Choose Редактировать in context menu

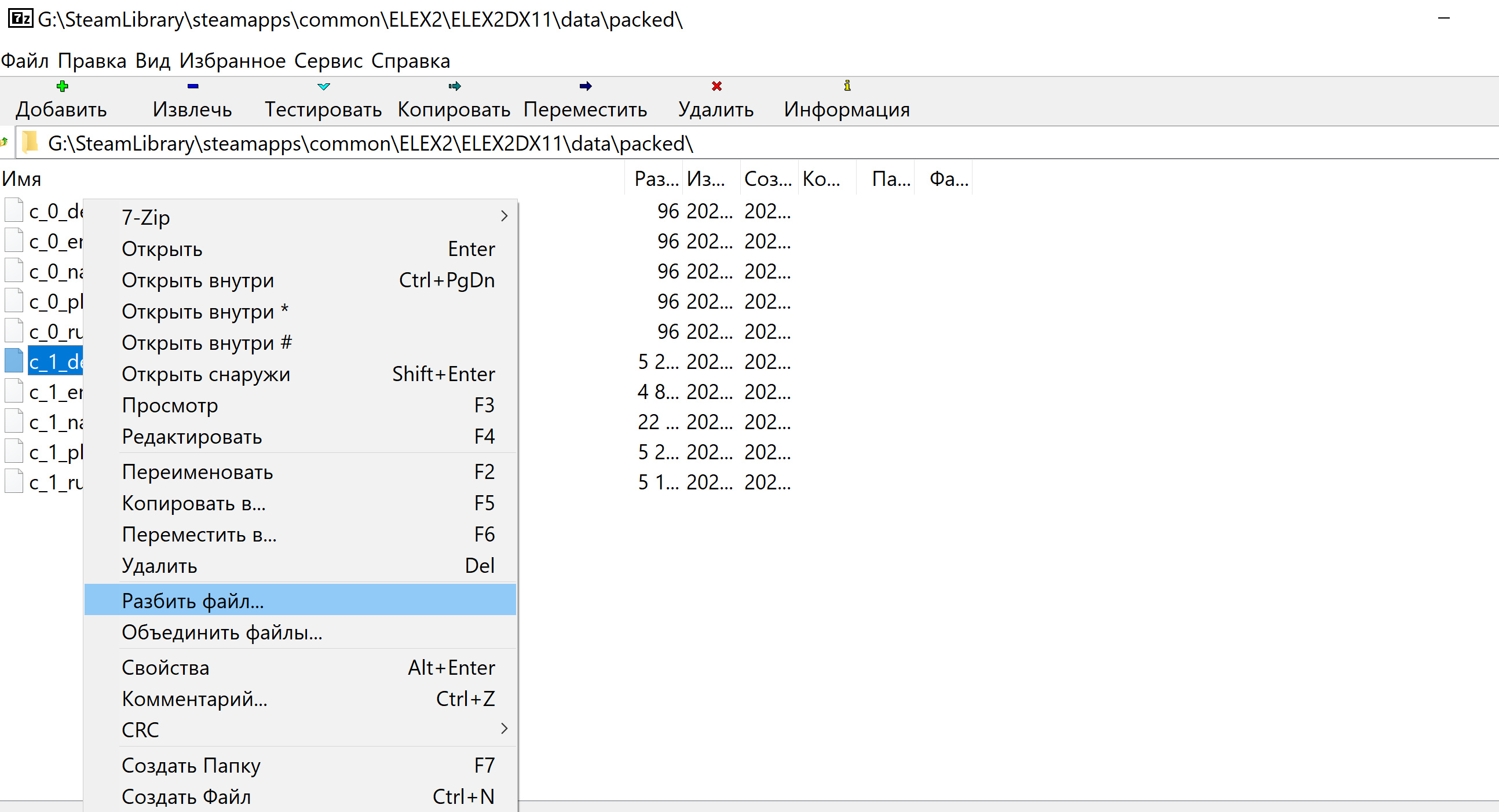tap(300, 437)
